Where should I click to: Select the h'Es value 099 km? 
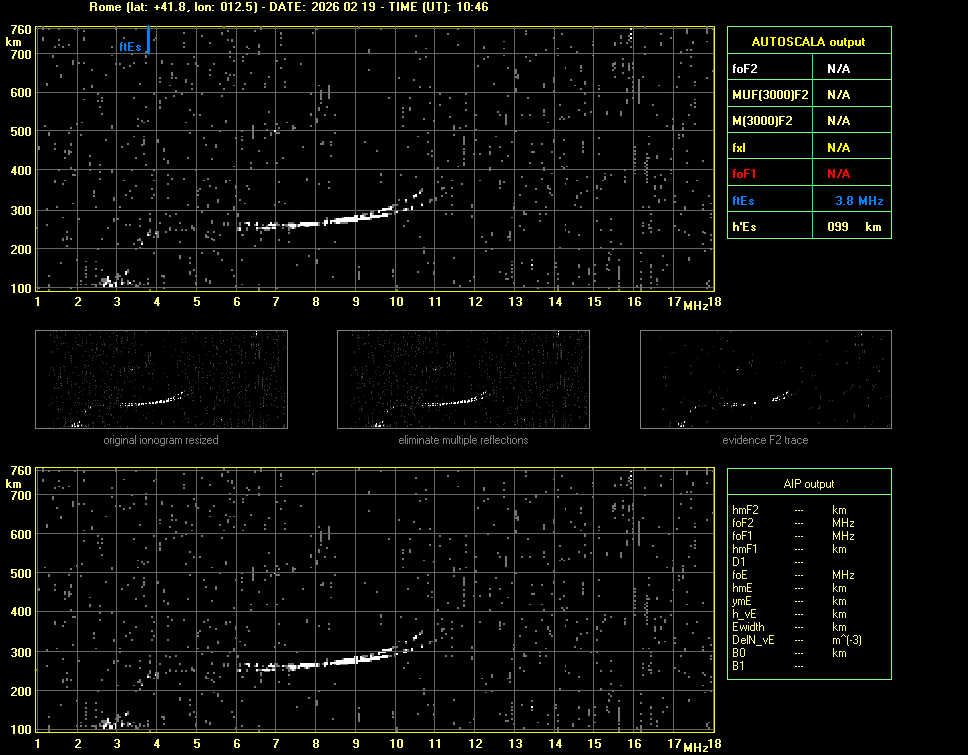click(x=853, y=227)
